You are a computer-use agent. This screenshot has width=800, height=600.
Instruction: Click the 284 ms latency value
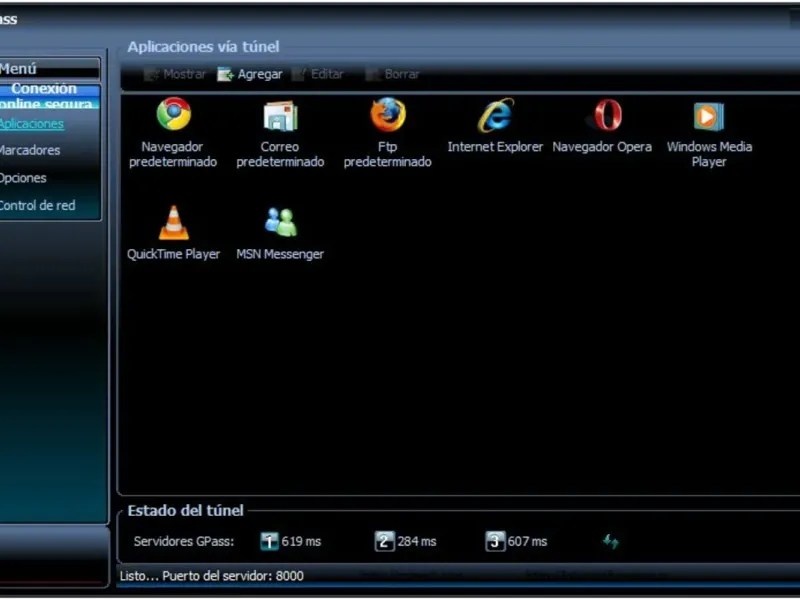click(x=417, y=542)
